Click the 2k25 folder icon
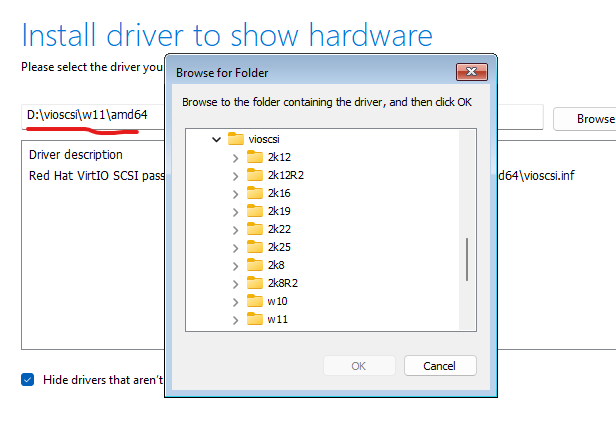Screen dimensions: 616x434 (255, 247)
